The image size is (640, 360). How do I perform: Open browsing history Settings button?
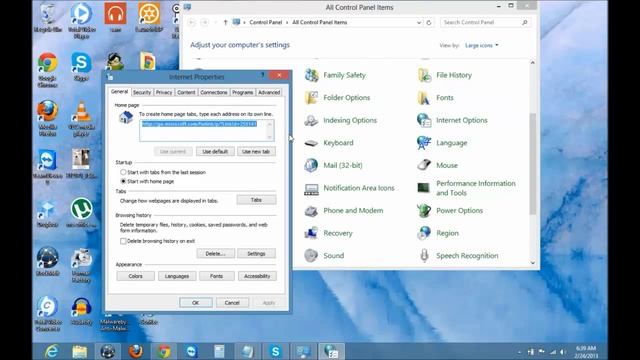256,253
